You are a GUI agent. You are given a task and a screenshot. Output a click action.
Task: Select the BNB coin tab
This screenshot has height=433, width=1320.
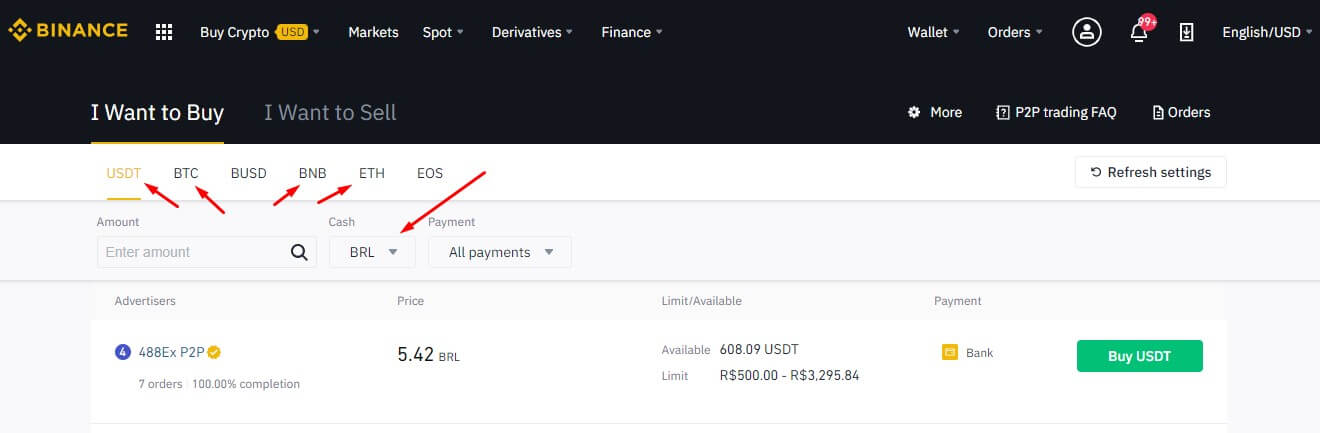313,173
